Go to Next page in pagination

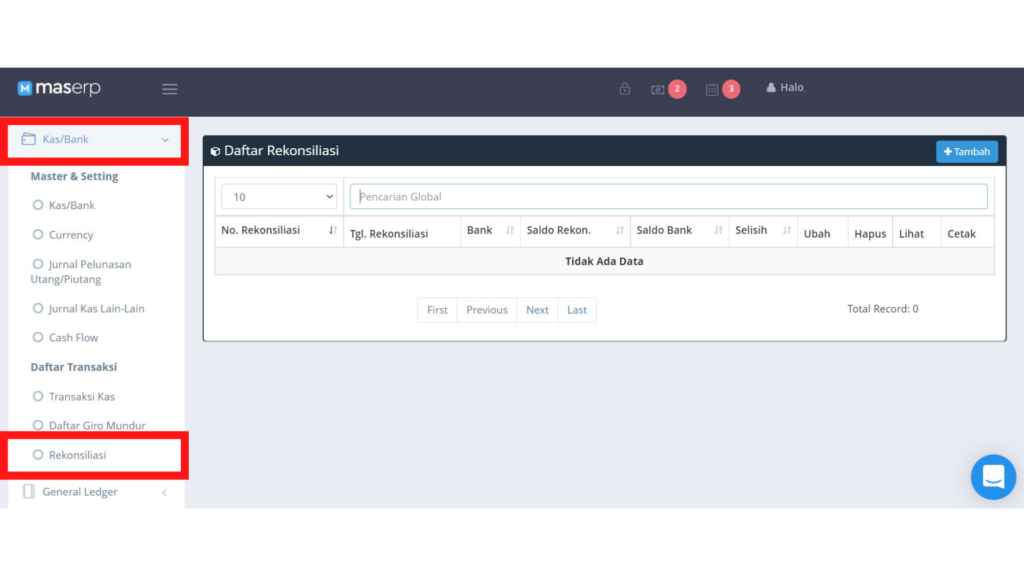pyautogui.click(x=537, y=310)
